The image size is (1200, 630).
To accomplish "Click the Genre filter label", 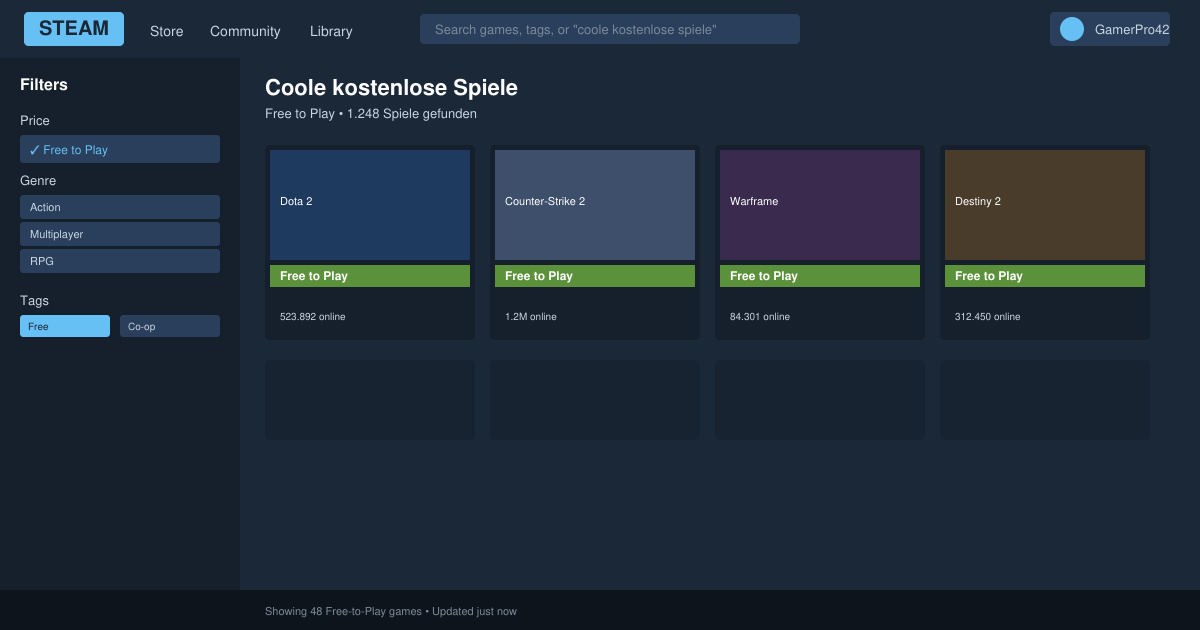I will [38, 181].
